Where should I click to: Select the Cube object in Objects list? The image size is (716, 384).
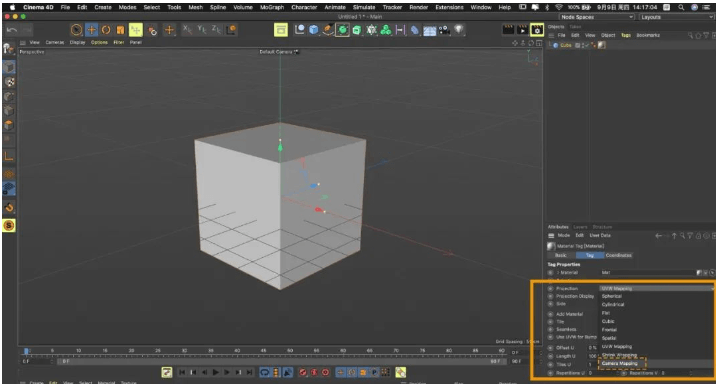pyautogui.click(x=566, y=45)
